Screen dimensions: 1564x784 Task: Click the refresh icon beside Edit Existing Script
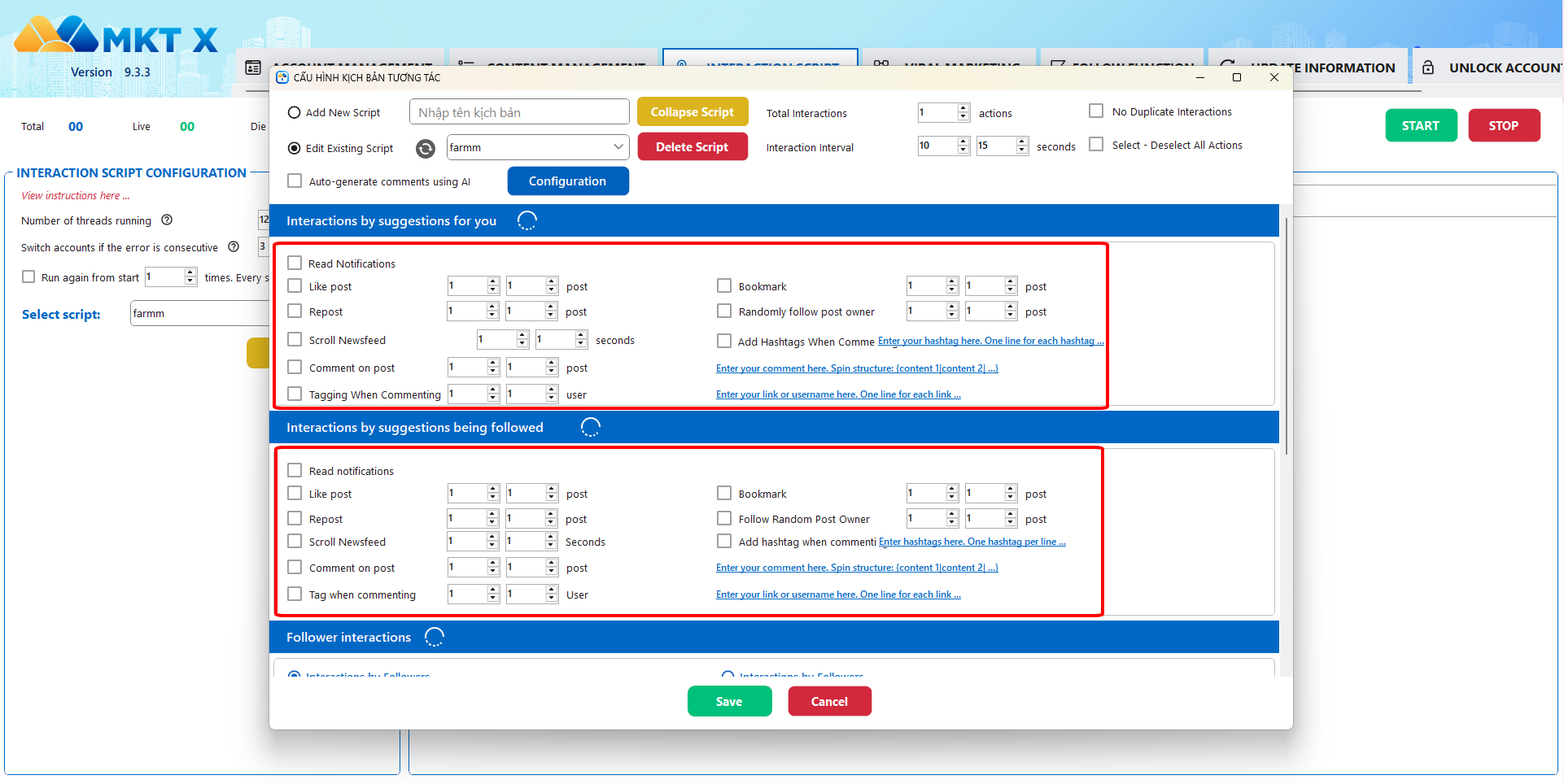[x=425, y=148]
